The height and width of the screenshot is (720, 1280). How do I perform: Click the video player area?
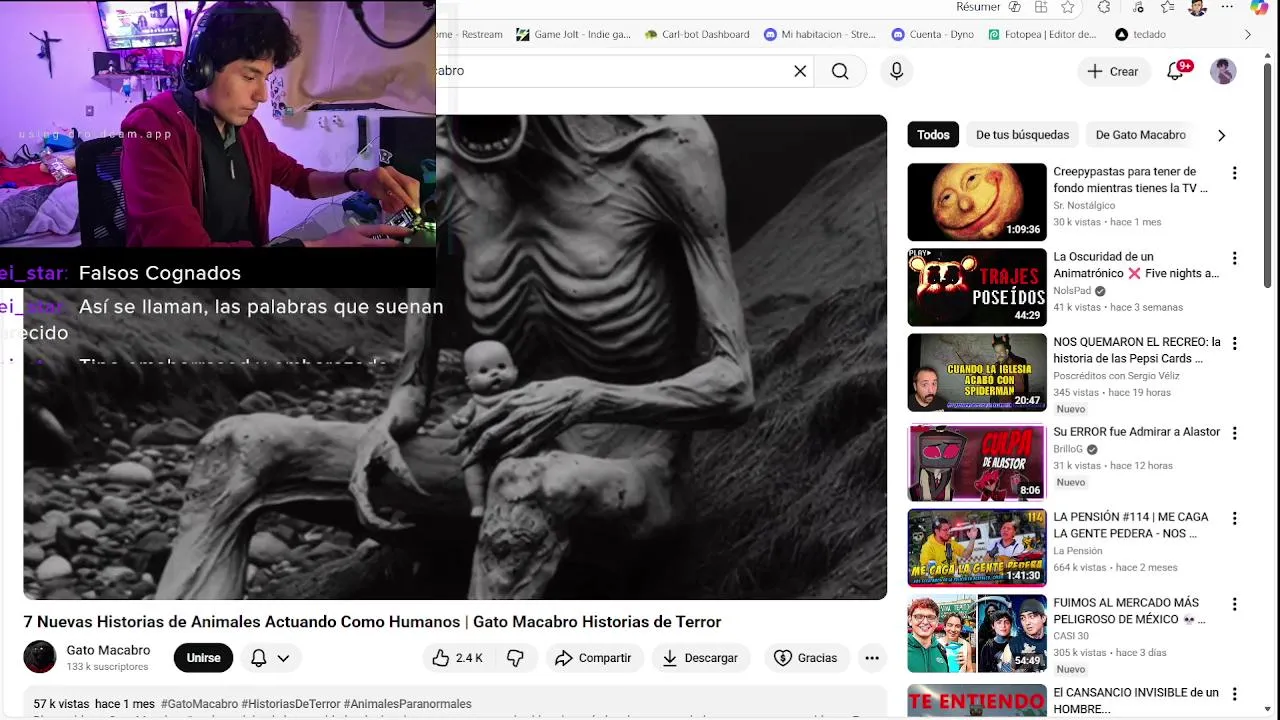[455, 357]
